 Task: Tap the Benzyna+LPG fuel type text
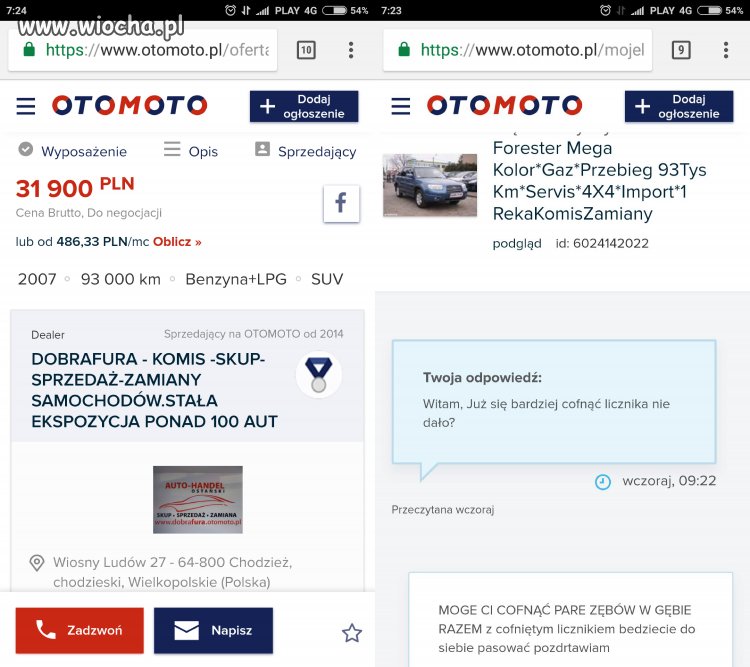click(236, 278)
